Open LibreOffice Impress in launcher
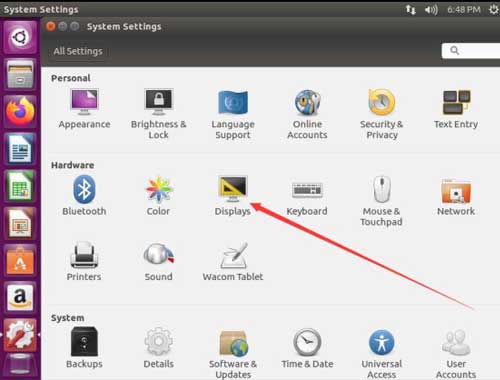Viewport: 500px width, 380px height. point(20,223)
